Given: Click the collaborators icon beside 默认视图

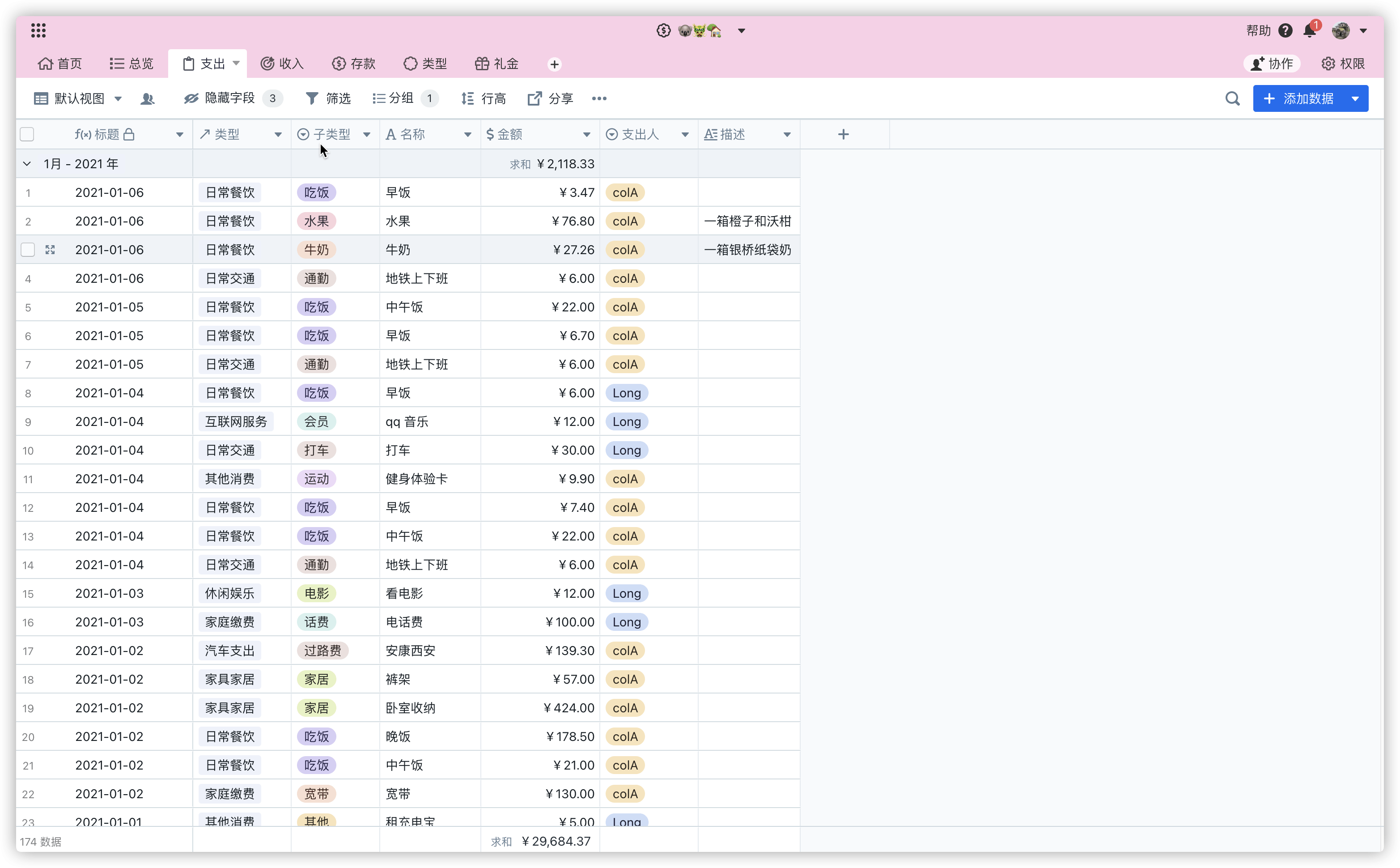Looking at the screenshot, I should click(148, 98).
